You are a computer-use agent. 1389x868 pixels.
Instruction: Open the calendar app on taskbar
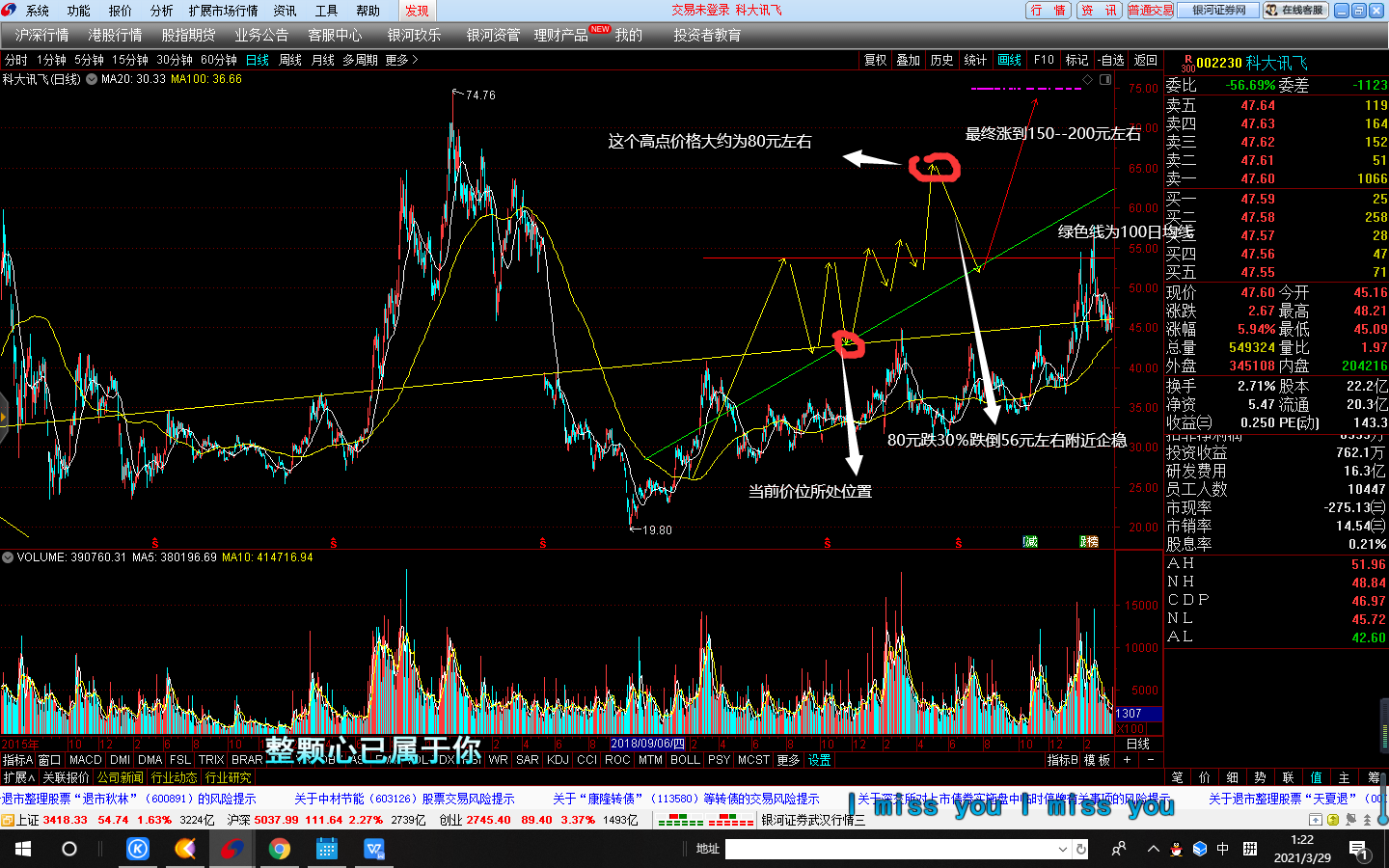pyautogui.click(x=327, y=849)
